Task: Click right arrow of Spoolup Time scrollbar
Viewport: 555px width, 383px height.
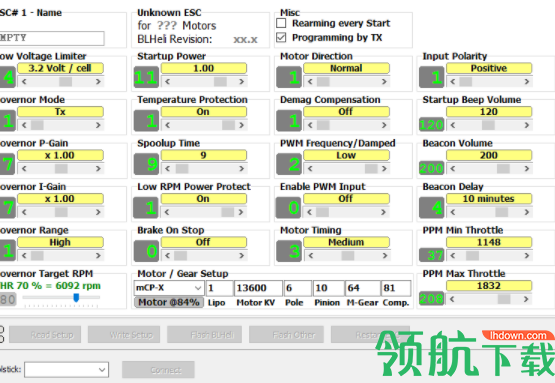Action: click(x=241, y=169)
